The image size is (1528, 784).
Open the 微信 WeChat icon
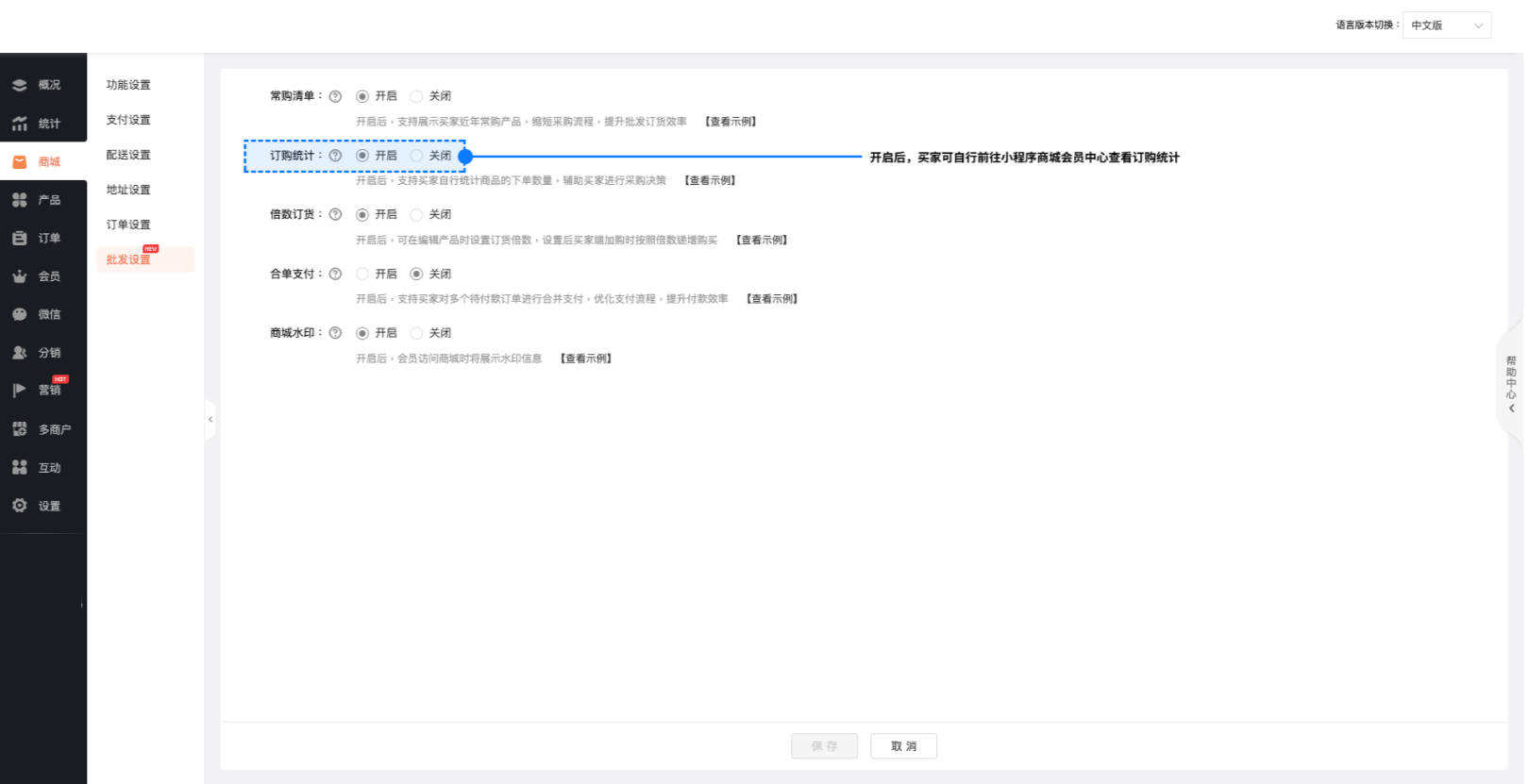[x=20, y=314]
